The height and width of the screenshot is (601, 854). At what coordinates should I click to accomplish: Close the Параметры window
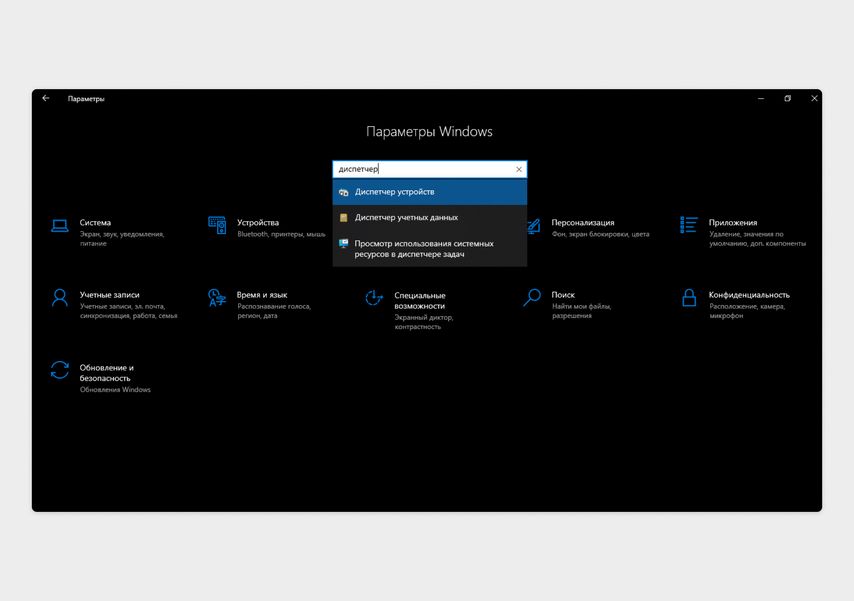pos(814,99)
